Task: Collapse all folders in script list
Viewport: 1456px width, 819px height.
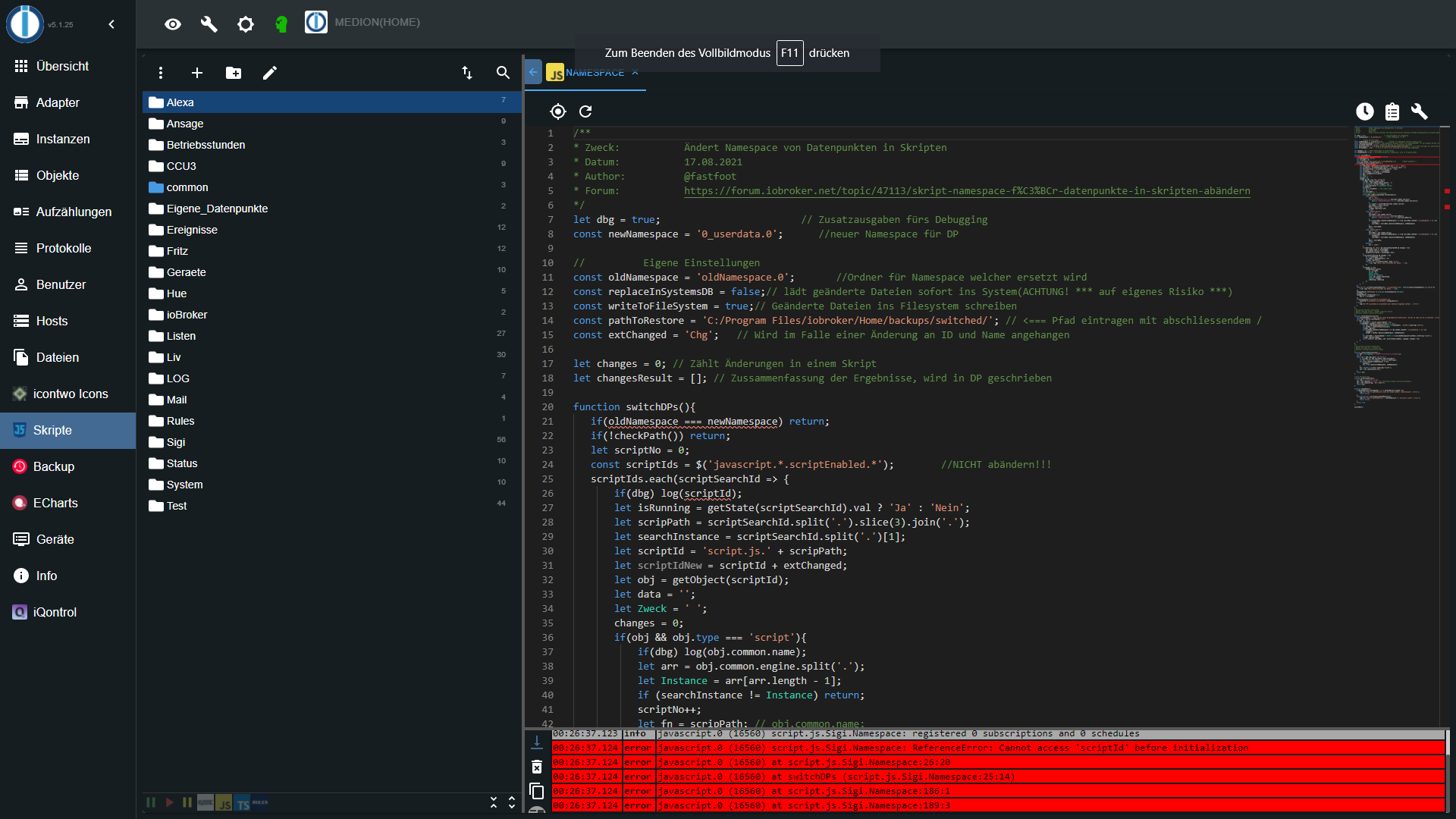Action: (x=494, y=802)
